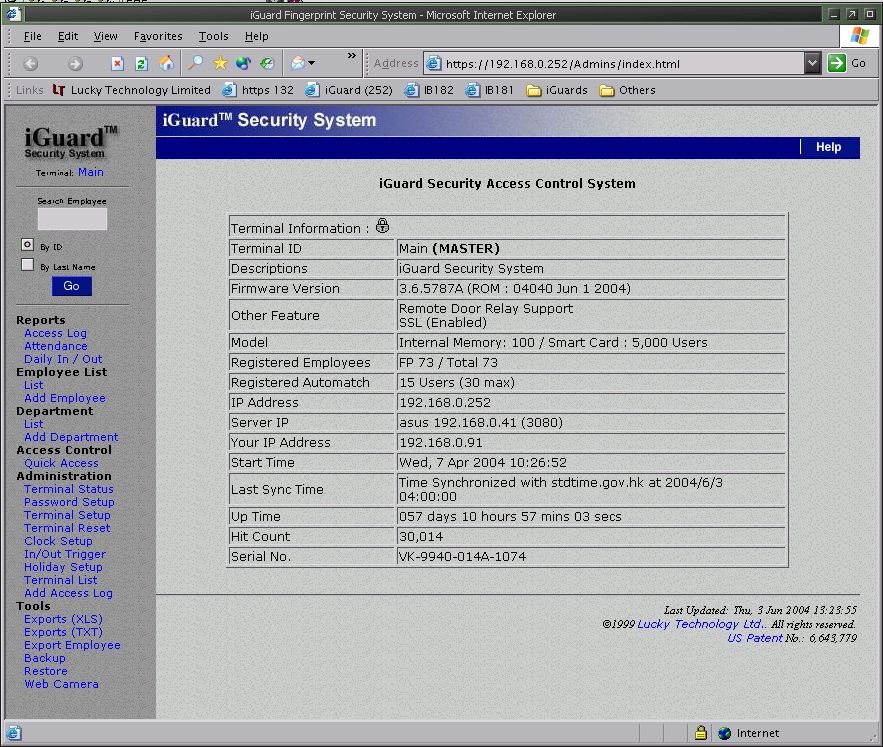Click the Refresh icon in the toolbar
Image resolution: width=883 pixels, height=747 pixels.
point(141,62)
